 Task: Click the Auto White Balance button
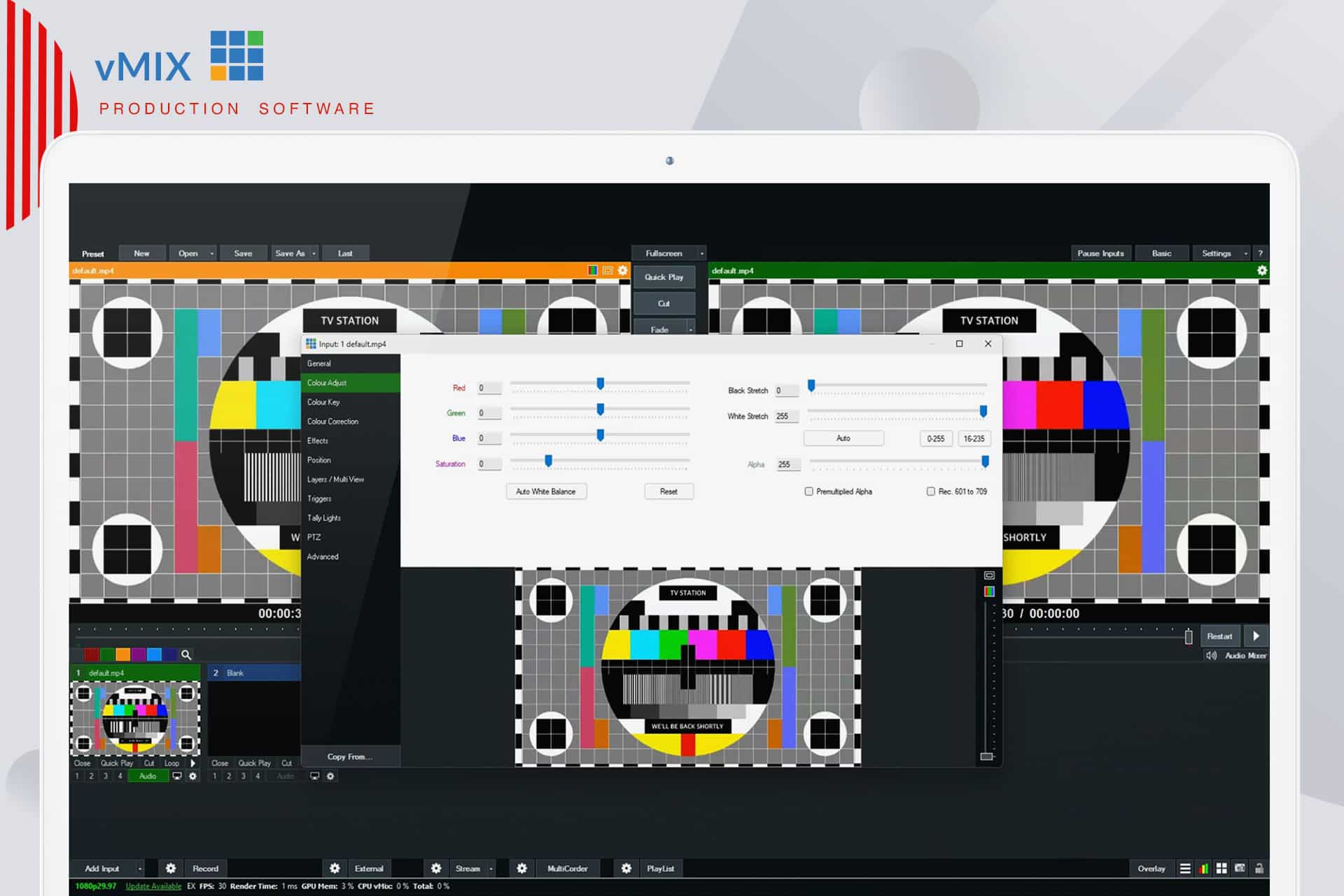click(546, 491)
